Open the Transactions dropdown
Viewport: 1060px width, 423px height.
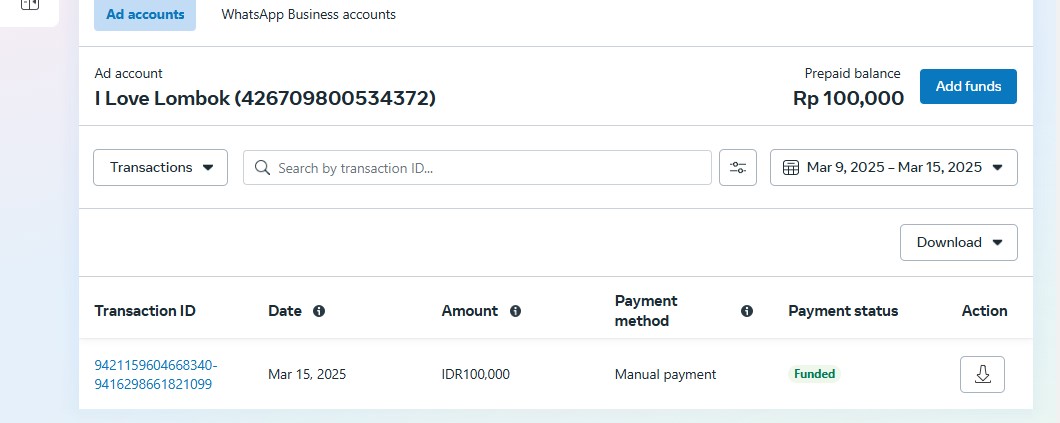160,168
